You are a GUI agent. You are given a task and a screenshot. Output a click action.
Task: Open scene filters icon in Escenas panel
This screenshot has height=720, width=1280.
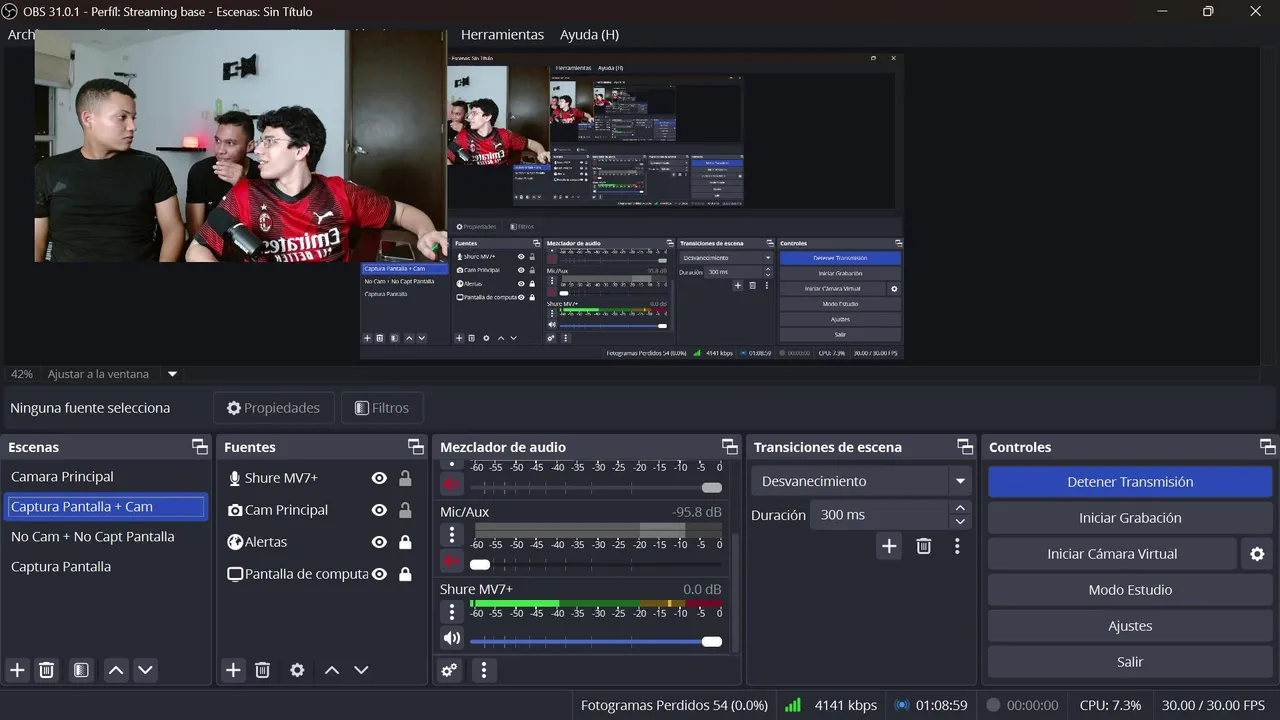[x=82, y=670]
